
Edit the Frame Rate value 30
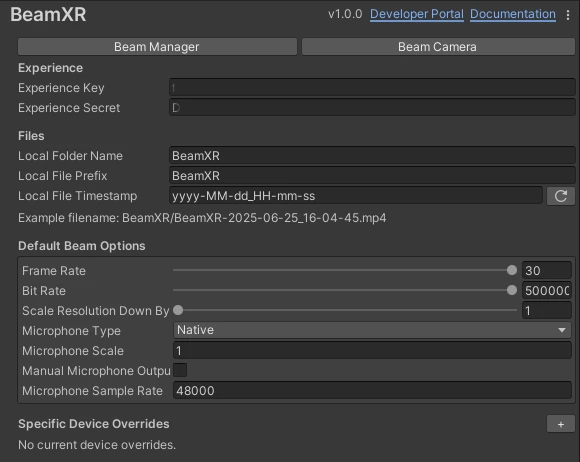click(547, 270)
